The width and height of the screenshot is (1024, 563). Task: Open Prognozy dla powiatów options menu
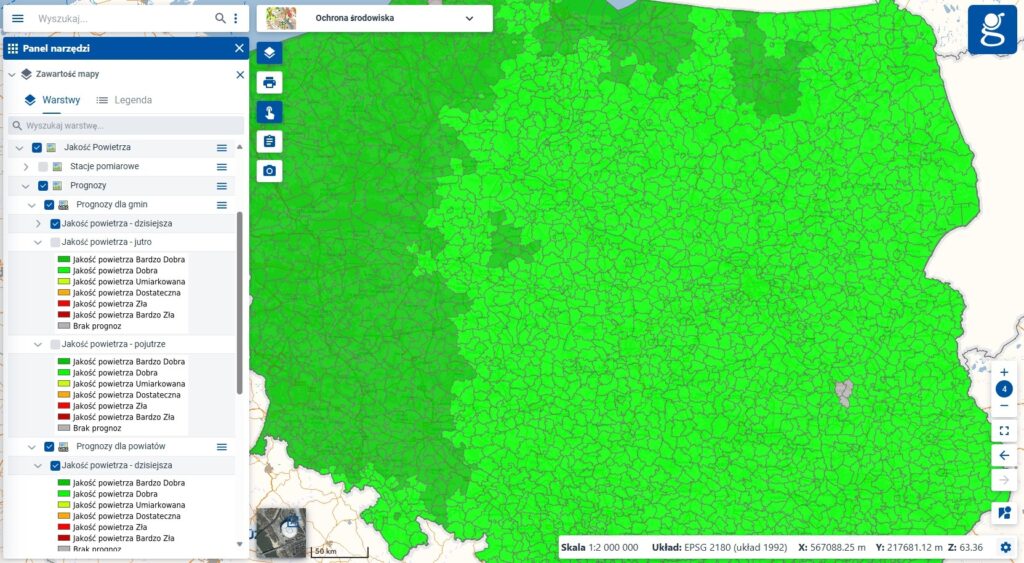coord(221,447)
